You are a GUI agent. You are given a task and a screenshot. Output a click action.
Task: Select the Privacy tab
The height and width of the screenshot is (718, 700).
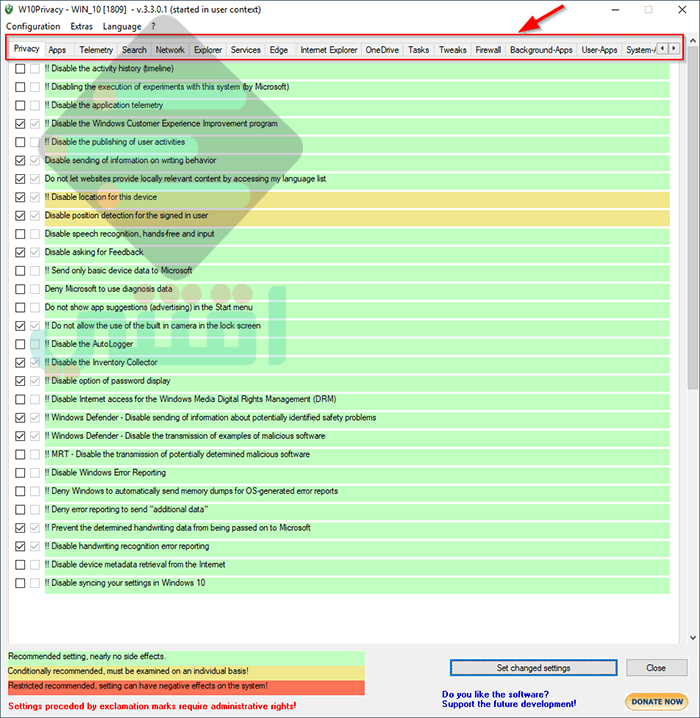(x=27, y=49)
